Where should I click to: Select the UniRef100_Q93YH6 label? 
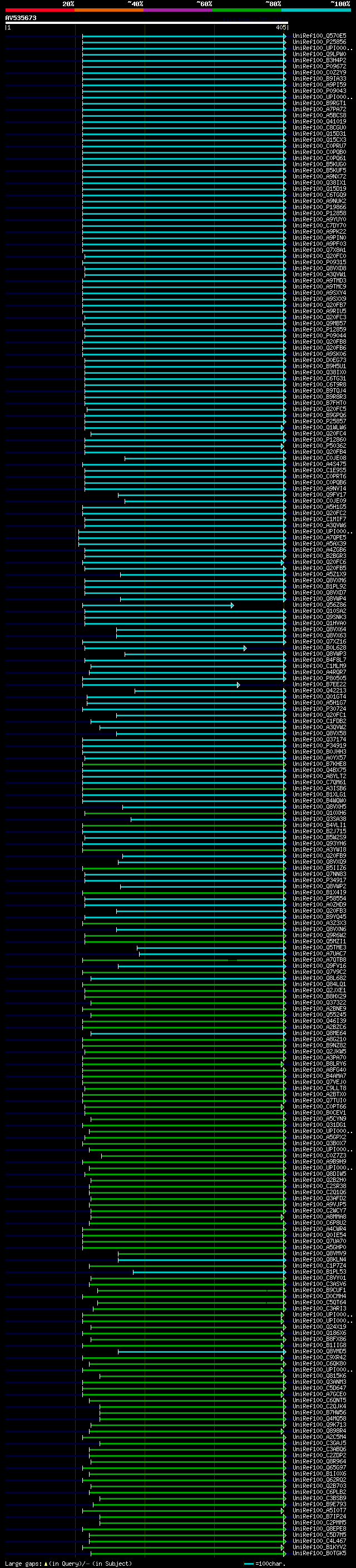click(x=319, y=844)
